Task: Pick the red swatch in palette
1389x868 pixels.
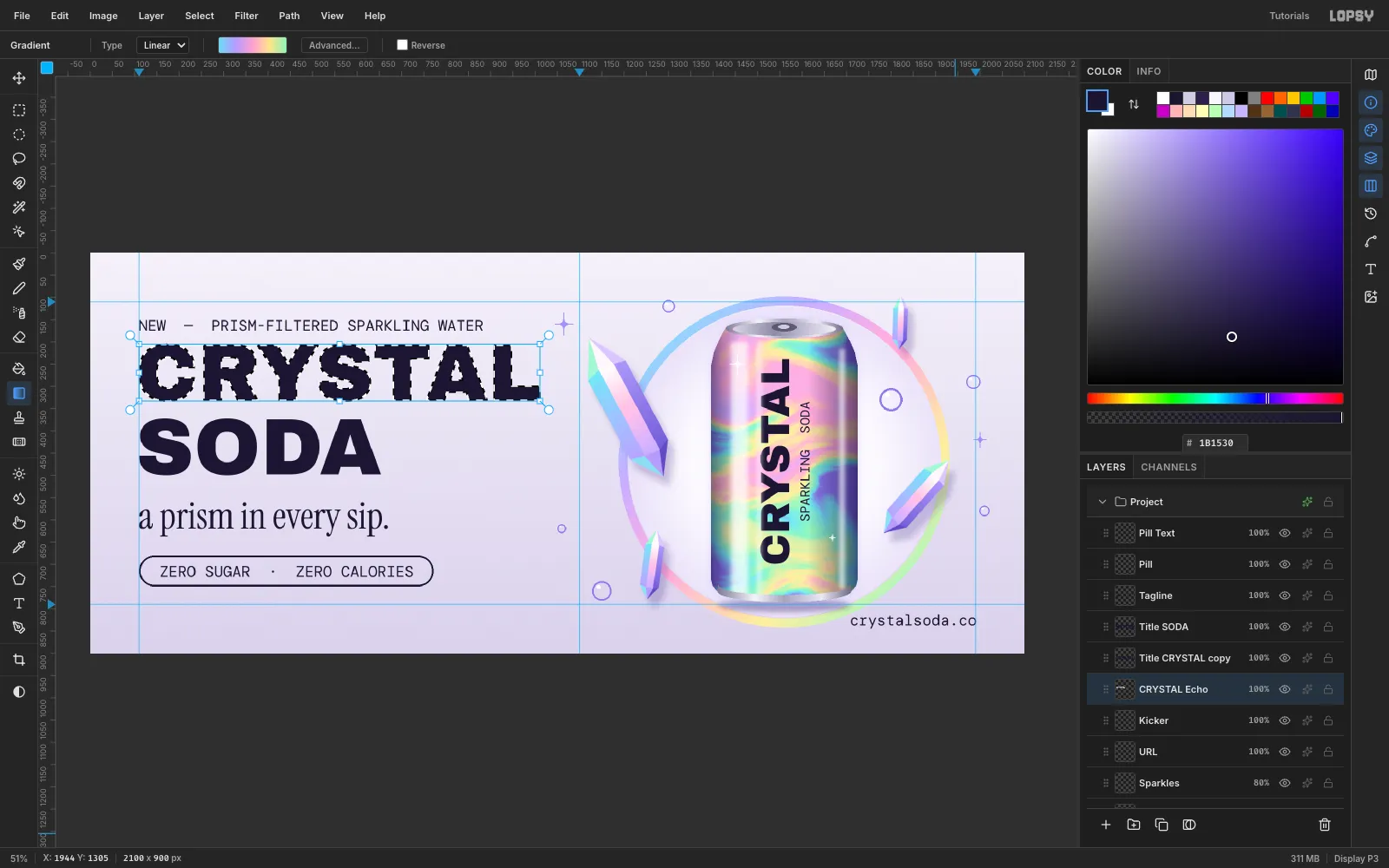Action: (x=1267, y=98)
